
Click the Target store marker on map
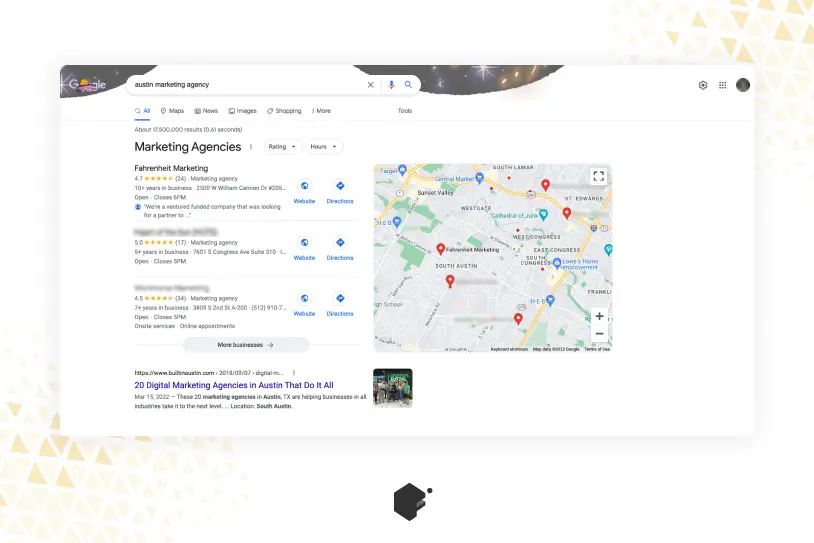402,169
